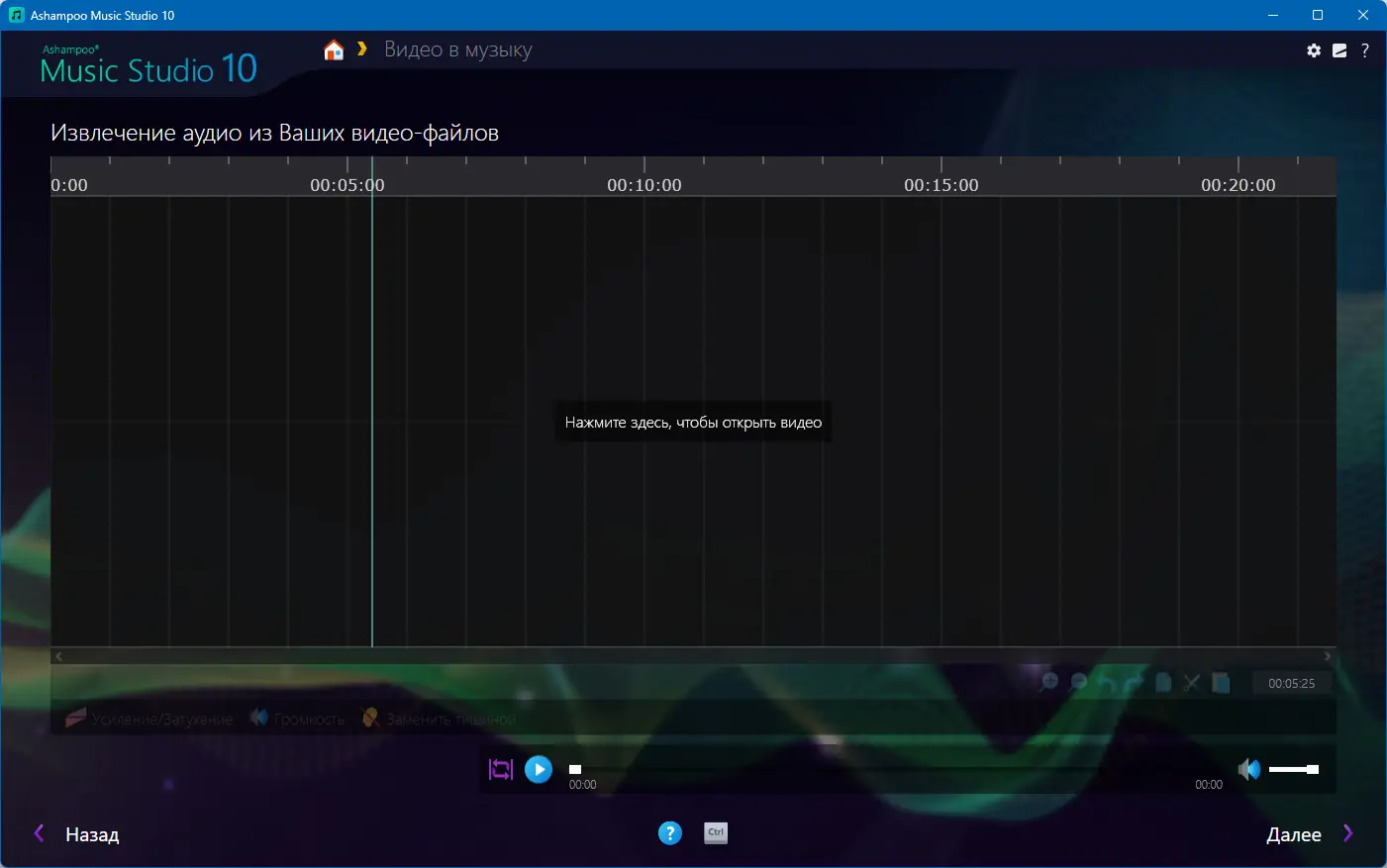Open the Громкость volume tool
The width and height of the screenshot is (1387, 868).
pos(297,719)
